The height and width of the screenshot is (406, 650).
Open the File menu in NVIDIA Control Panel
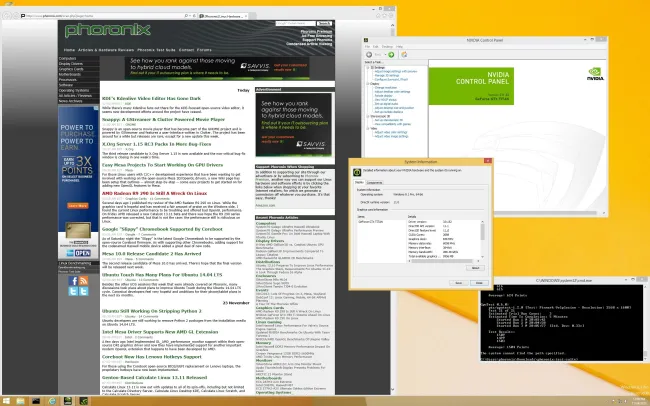[367, 46]
